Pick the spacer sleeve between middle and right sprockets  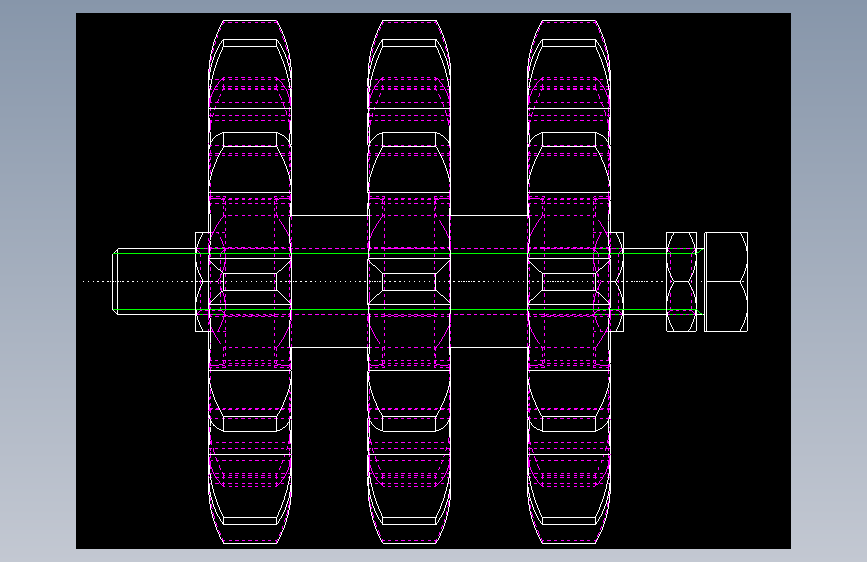(x=489, y=282)
